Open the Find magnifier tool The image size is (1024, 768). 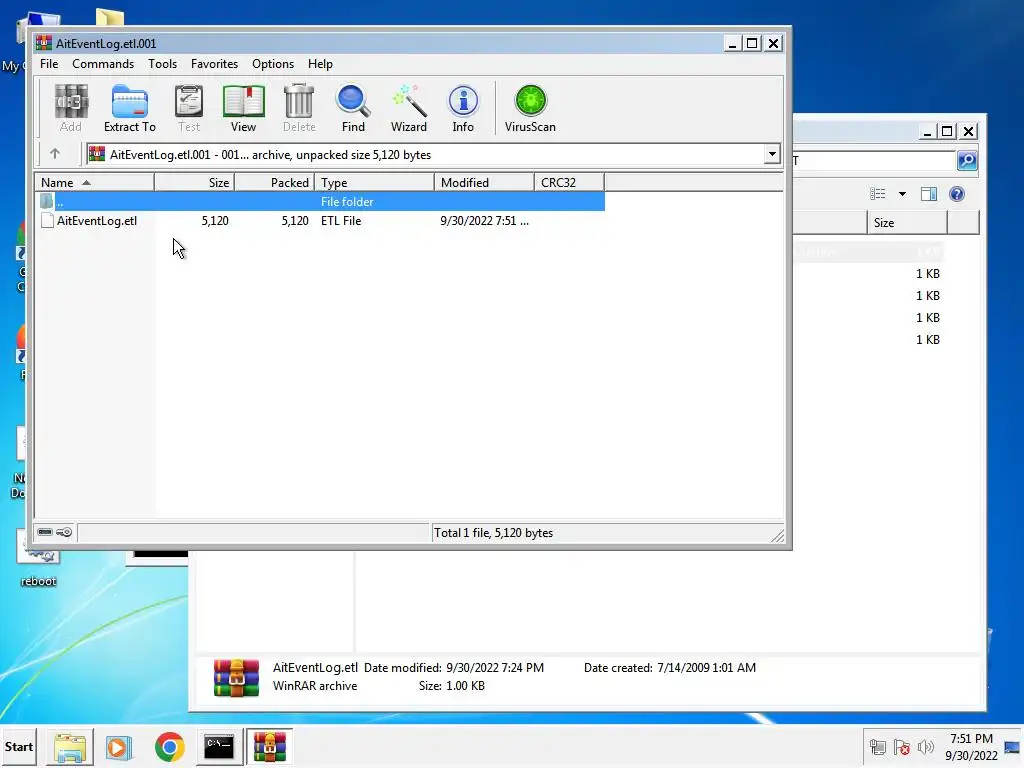pyautogui.click(x=353, y=108)
